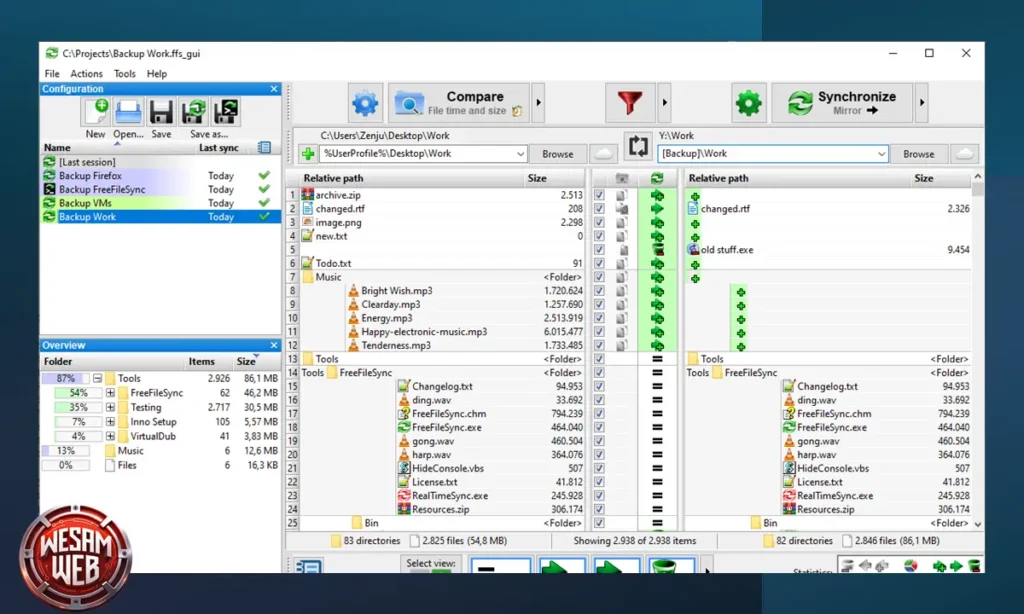Open synchronization settings via green gear

[x=748, y=101]
